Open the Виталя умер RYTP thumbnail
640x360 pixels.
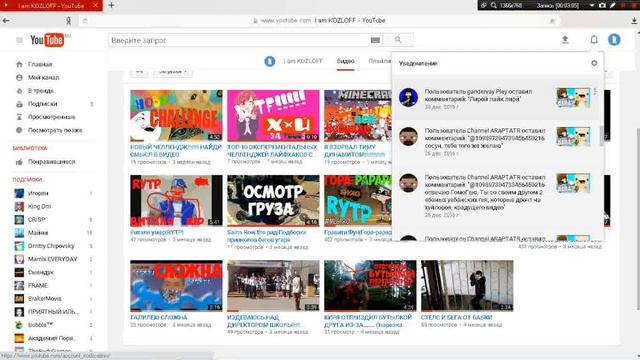pos(176,201)
